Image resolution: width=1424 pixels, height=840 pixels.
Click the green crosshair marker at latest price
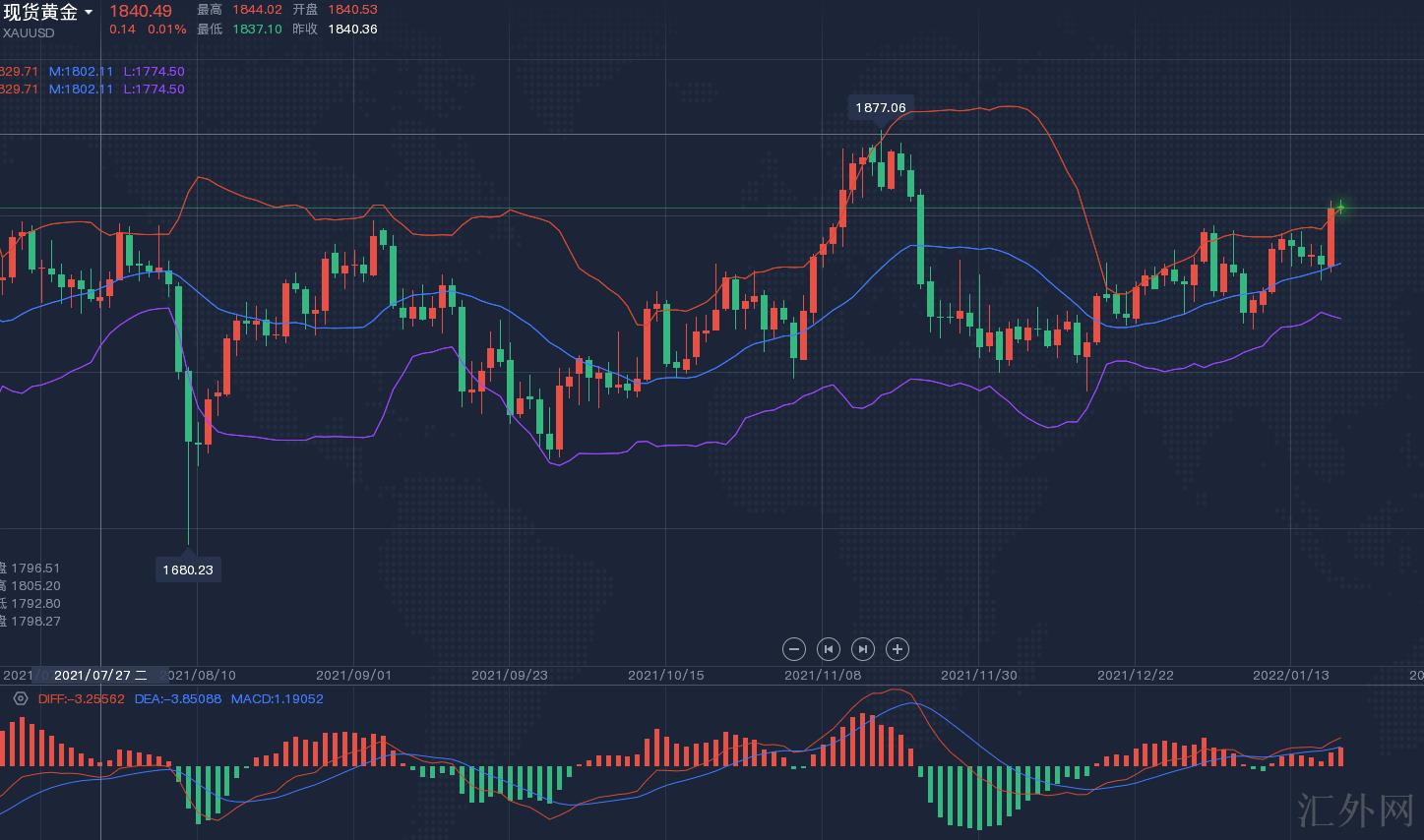point(1339,207)
